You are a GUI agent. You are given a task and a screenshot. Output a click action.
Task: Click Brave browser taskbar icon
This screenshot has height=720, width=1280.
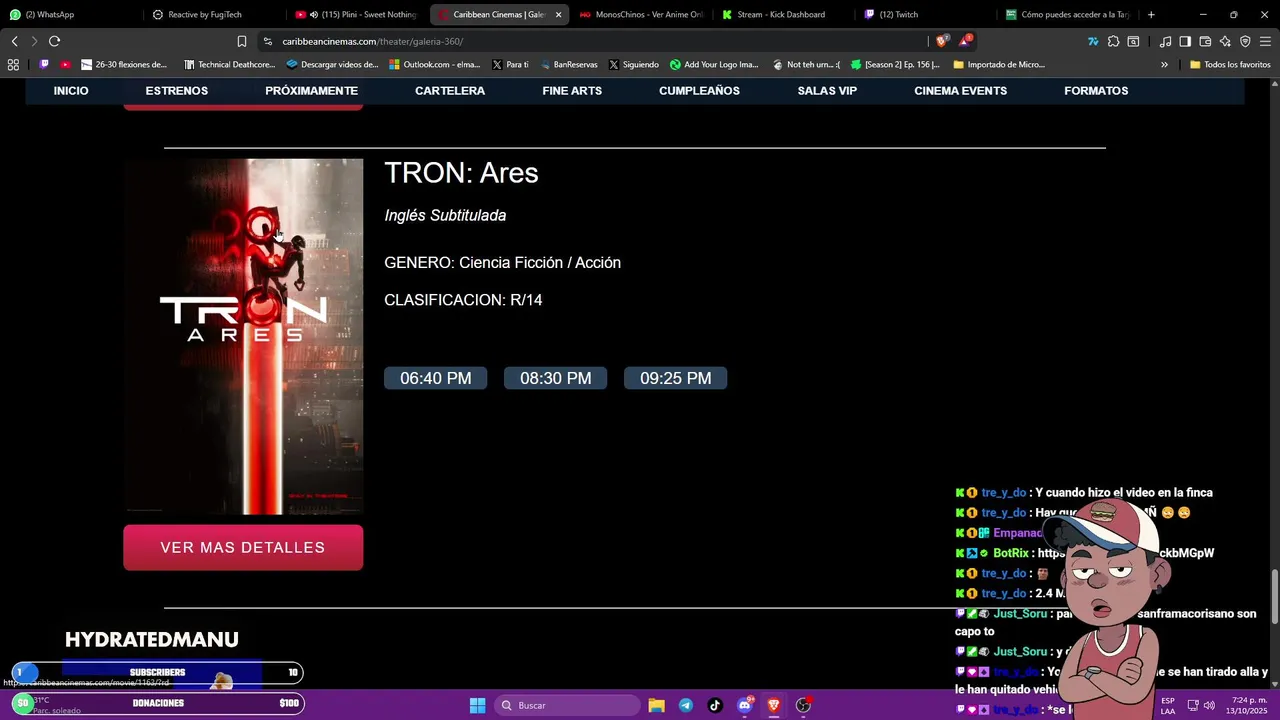773,705
